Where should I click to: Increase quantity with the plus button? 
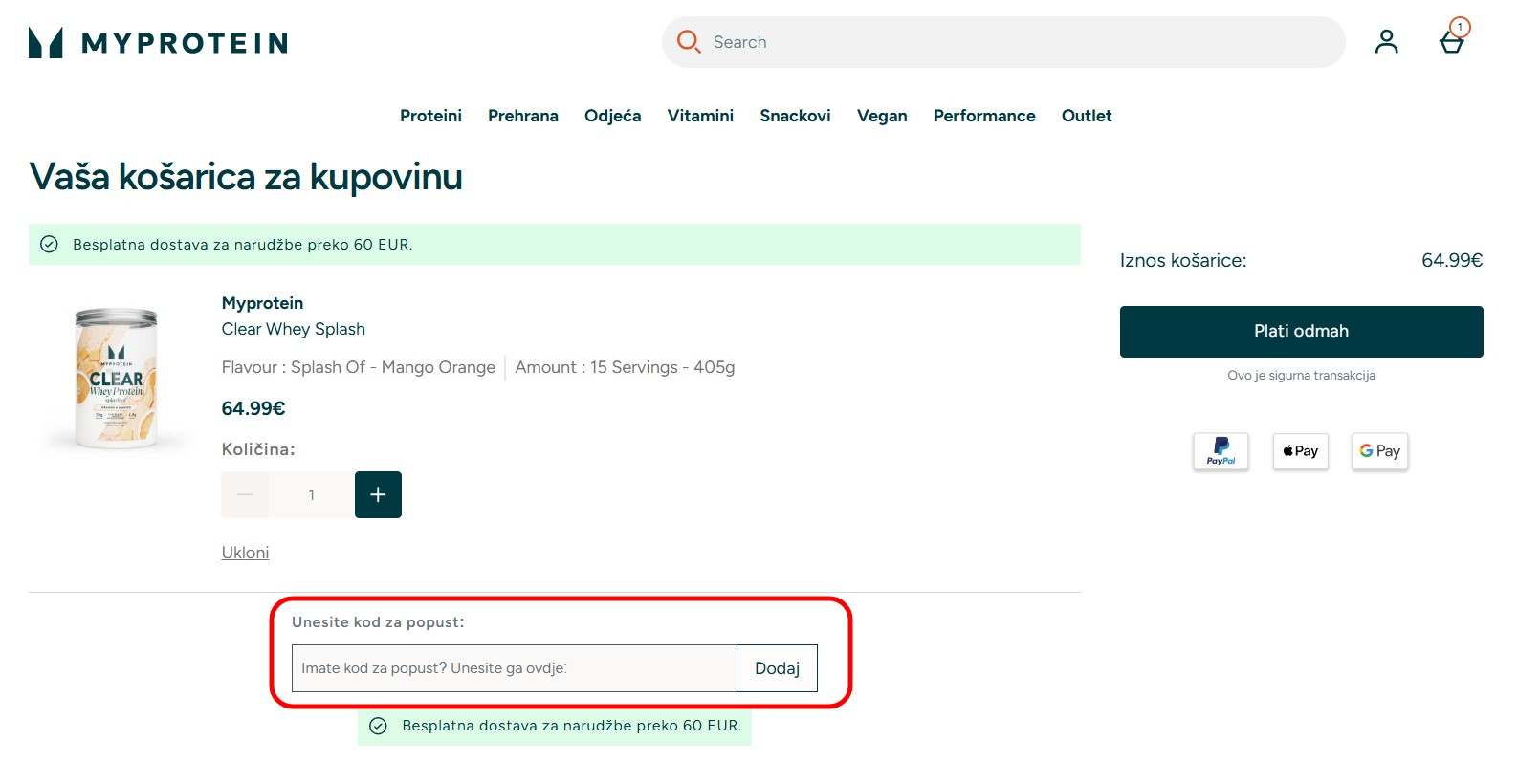click(x=378, y=494)
